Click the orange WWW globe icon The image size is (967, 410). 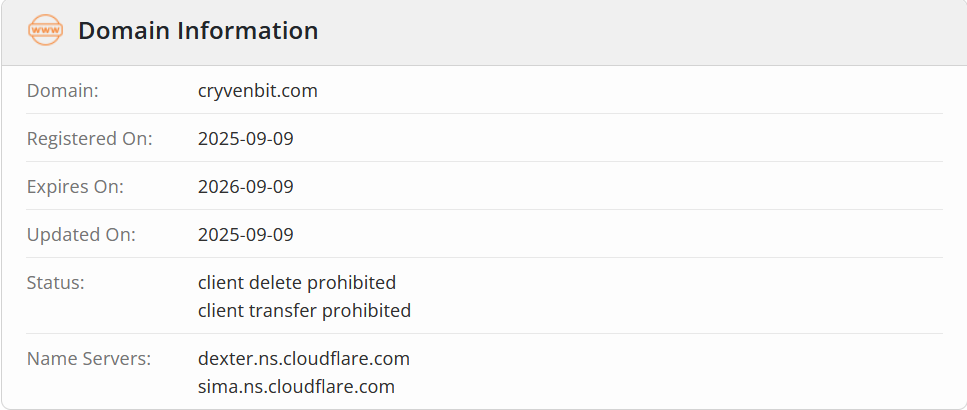[46, 31]
